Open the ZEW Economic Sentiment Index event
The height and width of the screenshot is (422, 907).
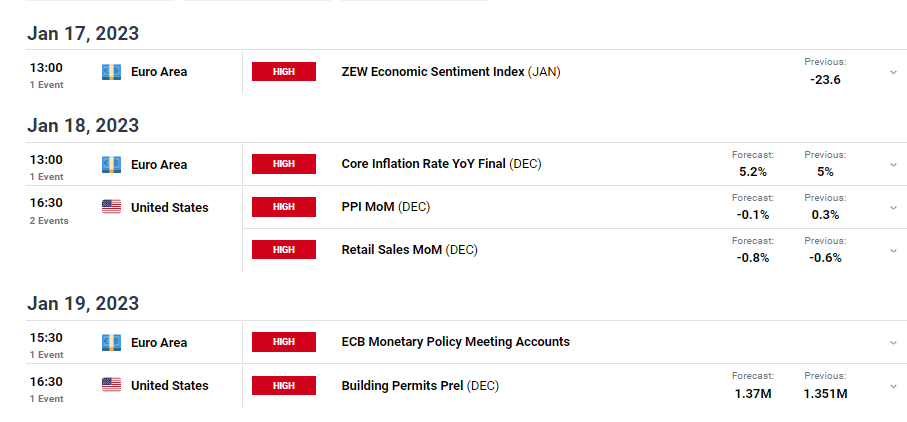tap(451, 72)
